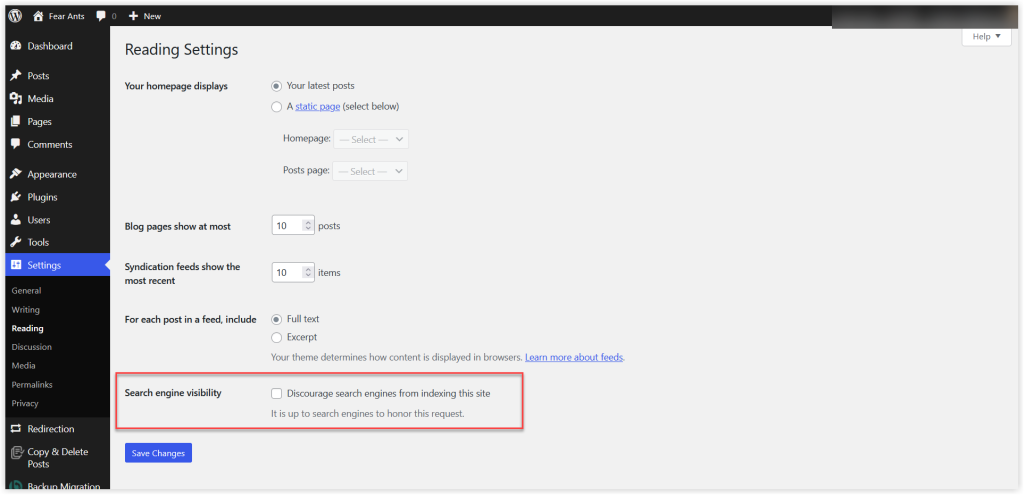Open the Reading settings submenu item
This screenshot has width=1024, height=495.
point(27,328)
